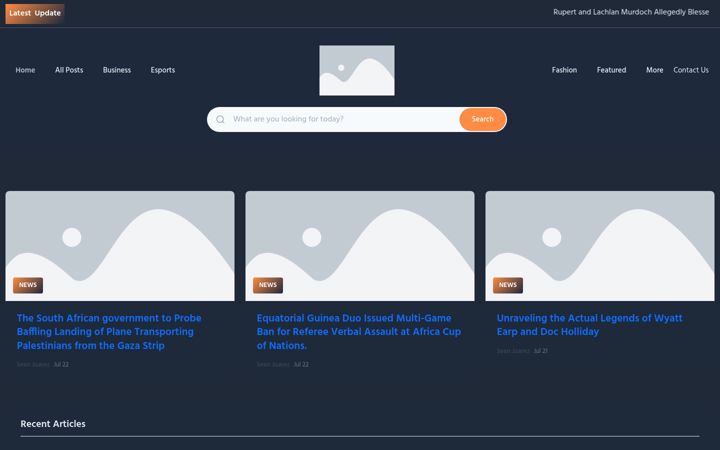Click the Jul 21 date under Wyatt Earp article
The image size is (720, 450).
point(540,351)
